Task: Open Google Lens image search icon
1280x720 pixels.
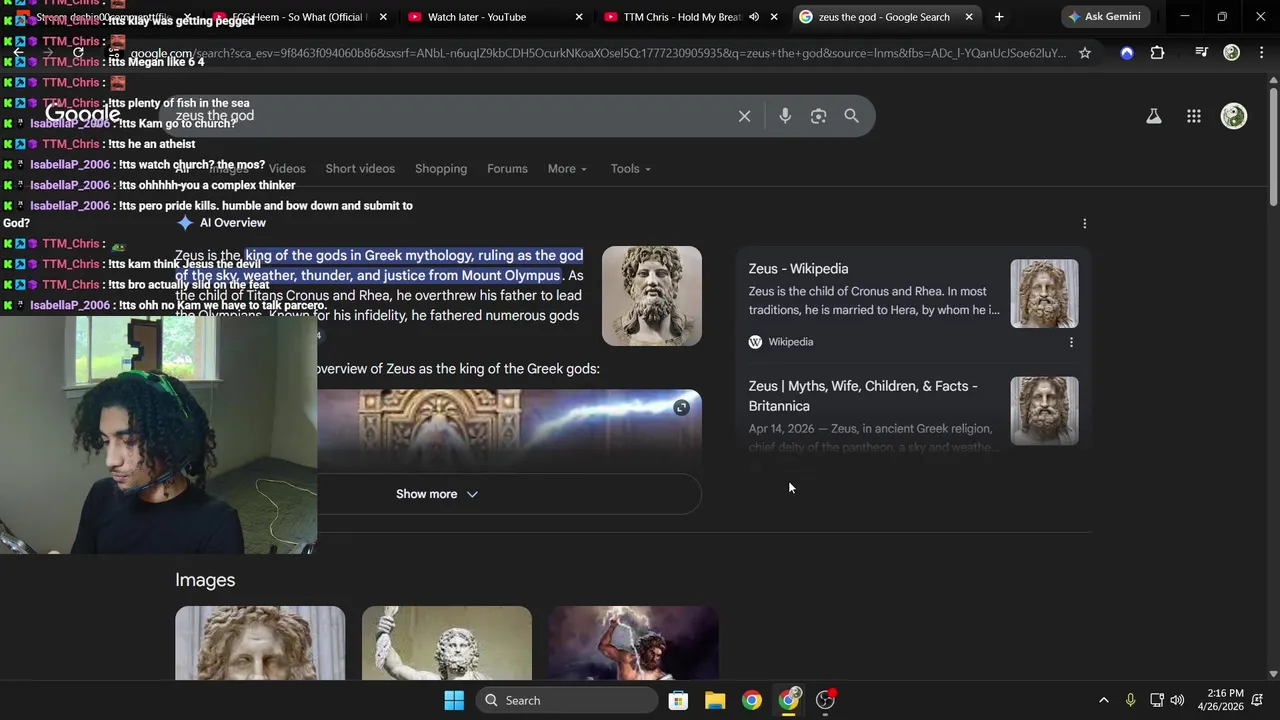Action: pyautogui.click(x=818, y=116)
